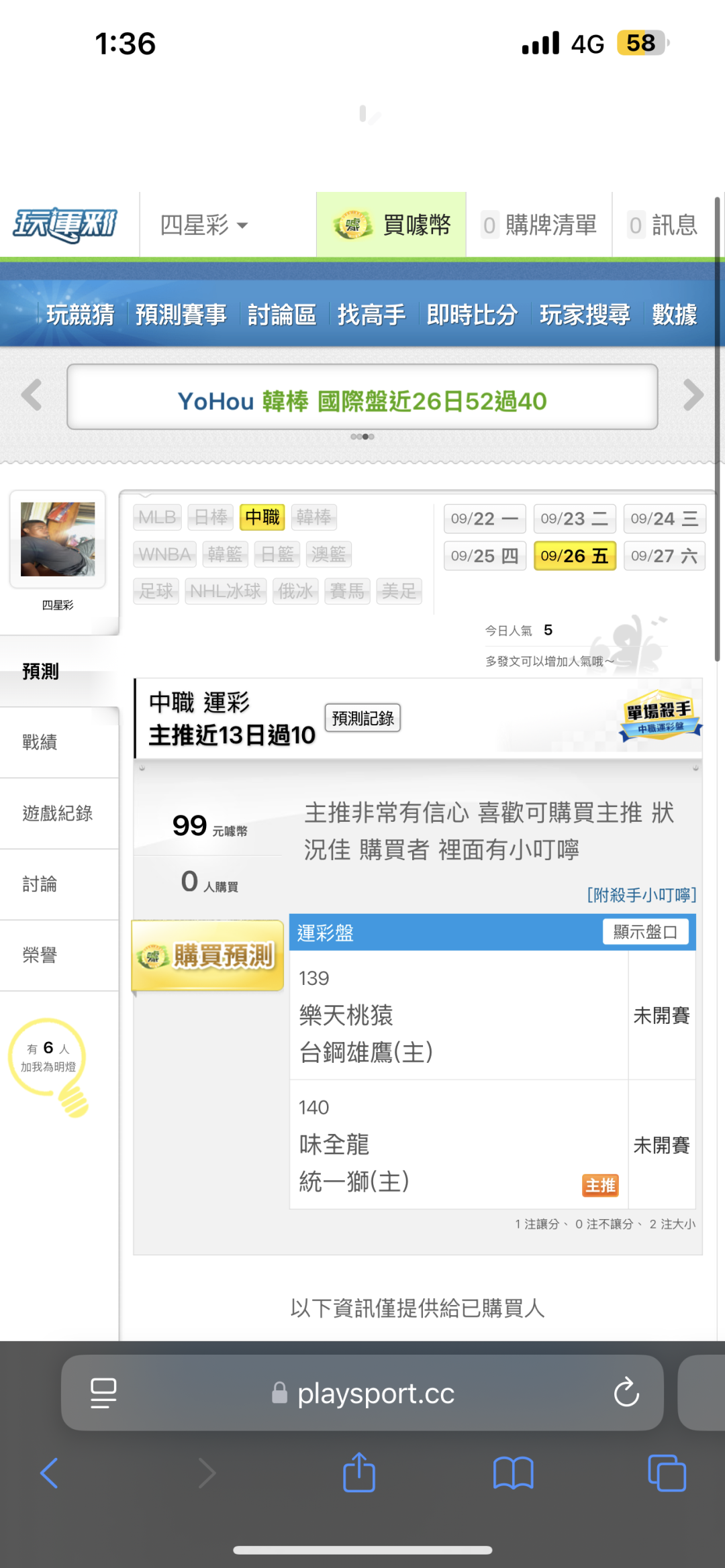Select 韓籃 league tag

(x=225, y=554)
